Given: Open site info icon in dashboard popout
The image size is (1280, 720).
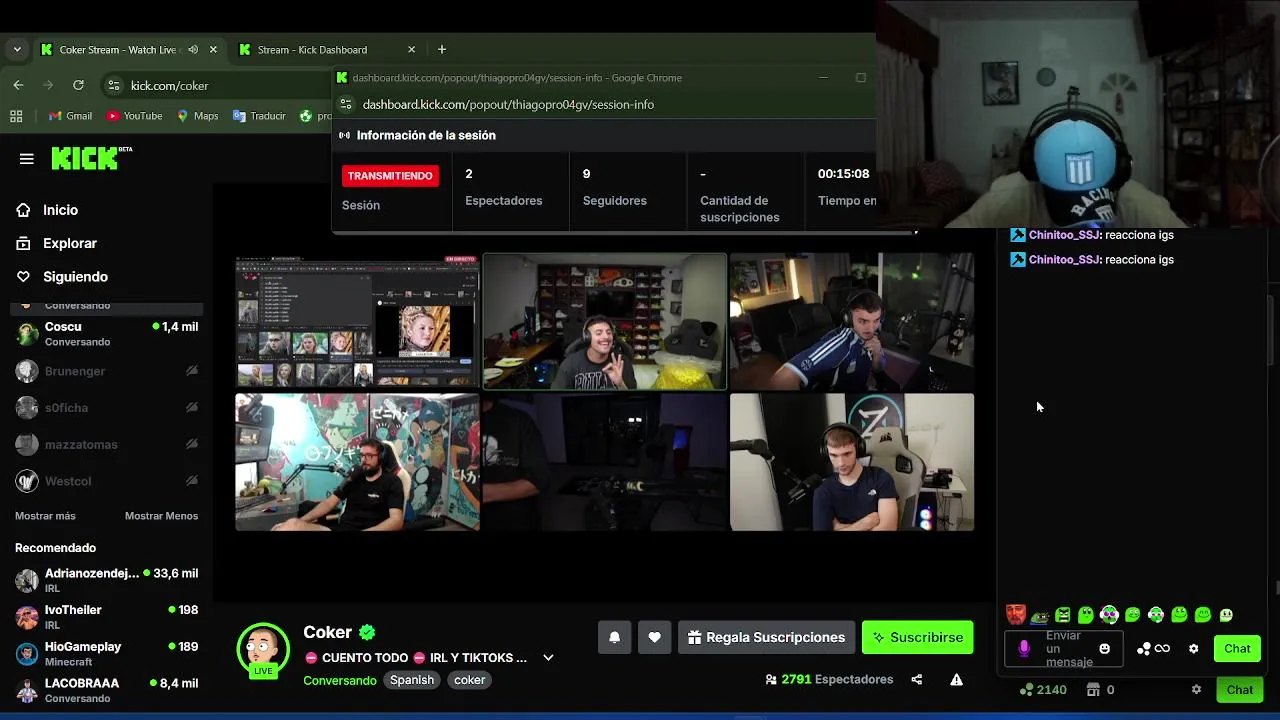Looking at the screenshot, I should pyautogui.click(x=346, y=104).
